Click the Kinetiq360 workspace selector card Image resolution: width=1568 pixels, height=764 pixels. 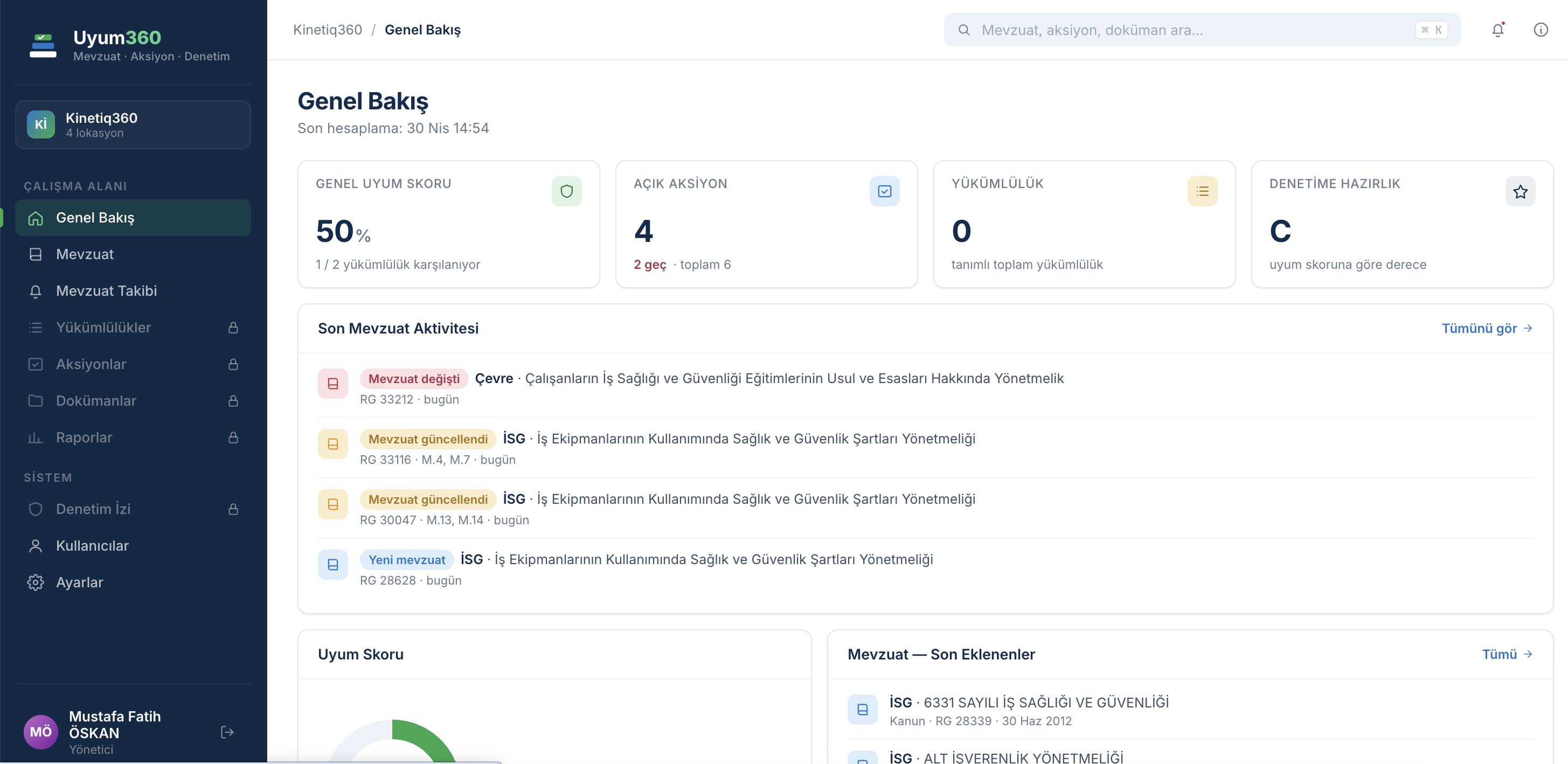(x=133, y=124)
